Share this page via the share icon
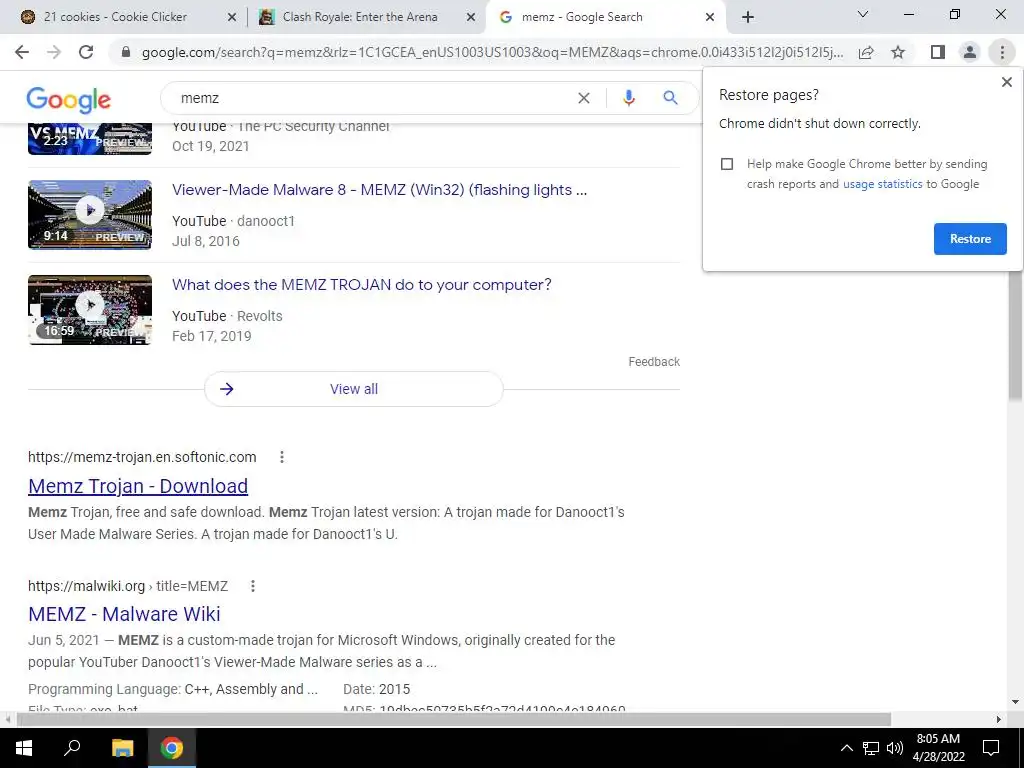The height and width of the screenshot is (768, 1024). coord(866,52)
